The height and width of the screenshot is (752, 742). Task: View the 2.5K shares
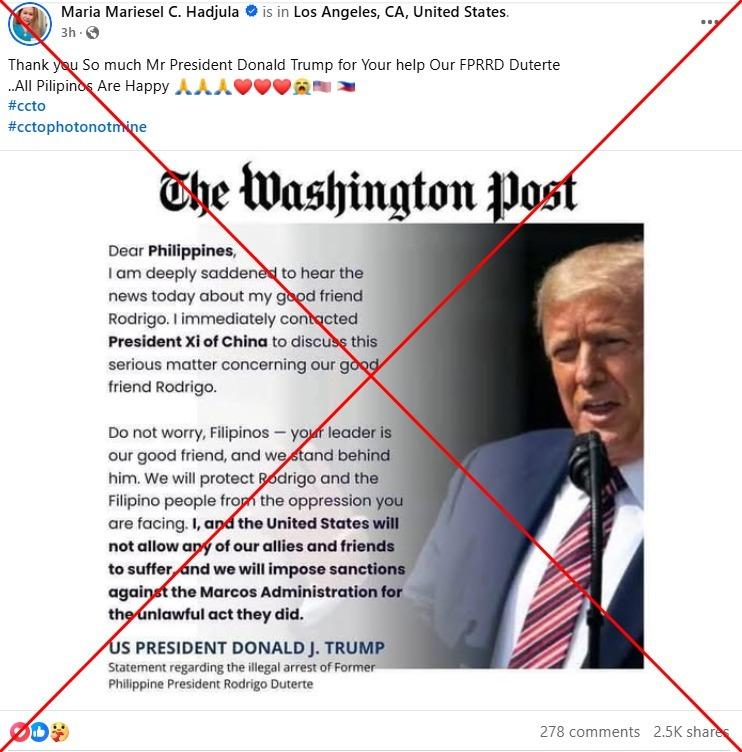(691, 732)
